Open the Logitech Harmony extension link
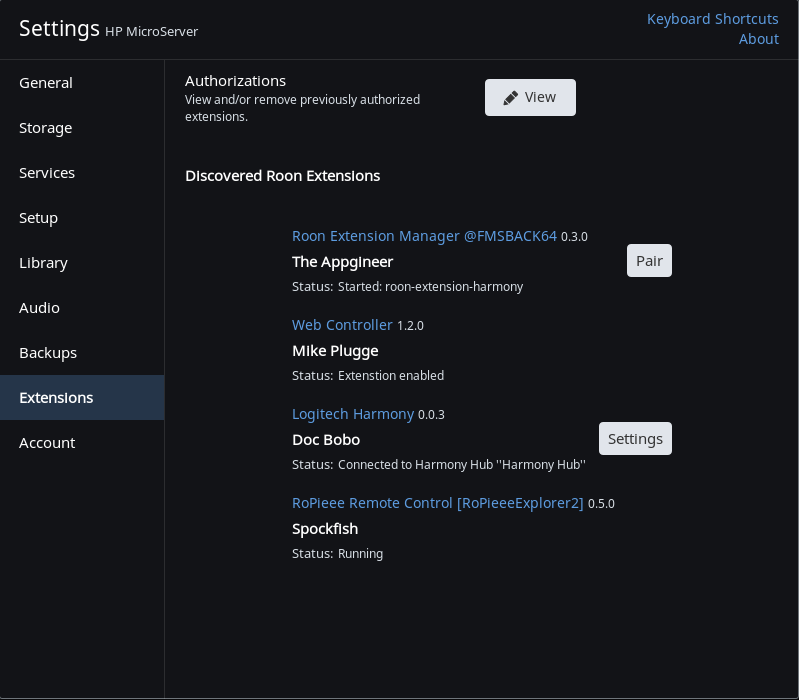799x700 pixels. [x=353, y=414]
